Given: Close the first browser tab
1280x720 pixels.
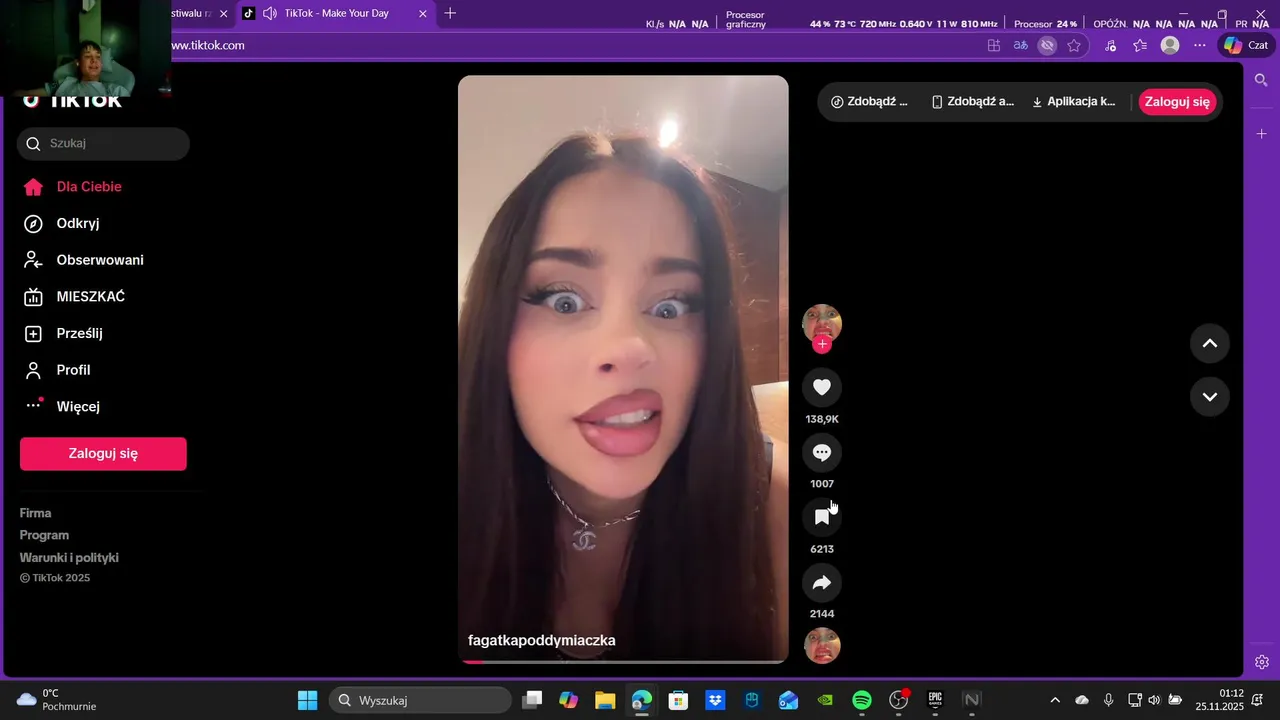Looking at the screenshot, I should point(223,13).
